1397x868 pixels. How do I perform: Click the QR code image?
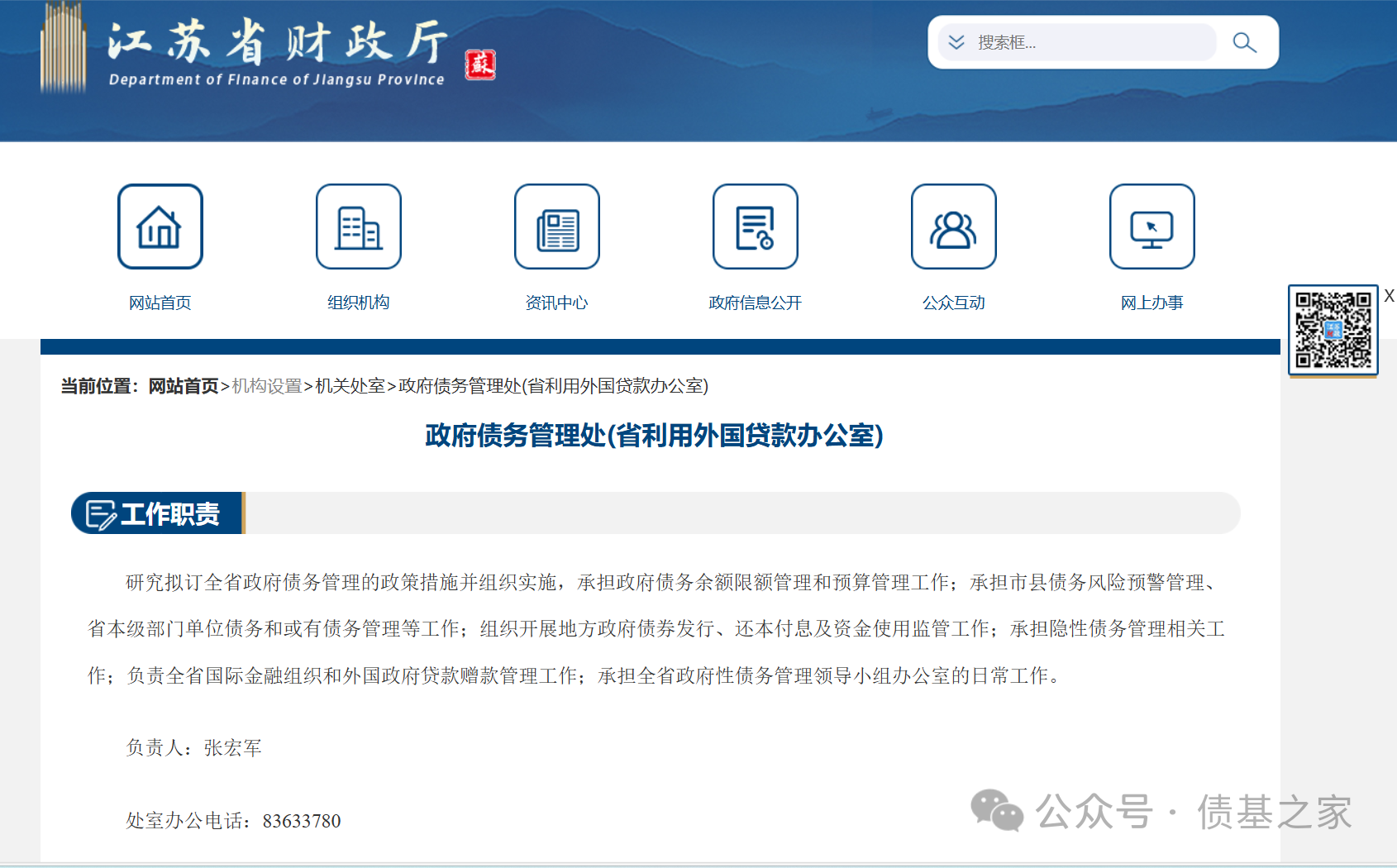click(1333, 330)
